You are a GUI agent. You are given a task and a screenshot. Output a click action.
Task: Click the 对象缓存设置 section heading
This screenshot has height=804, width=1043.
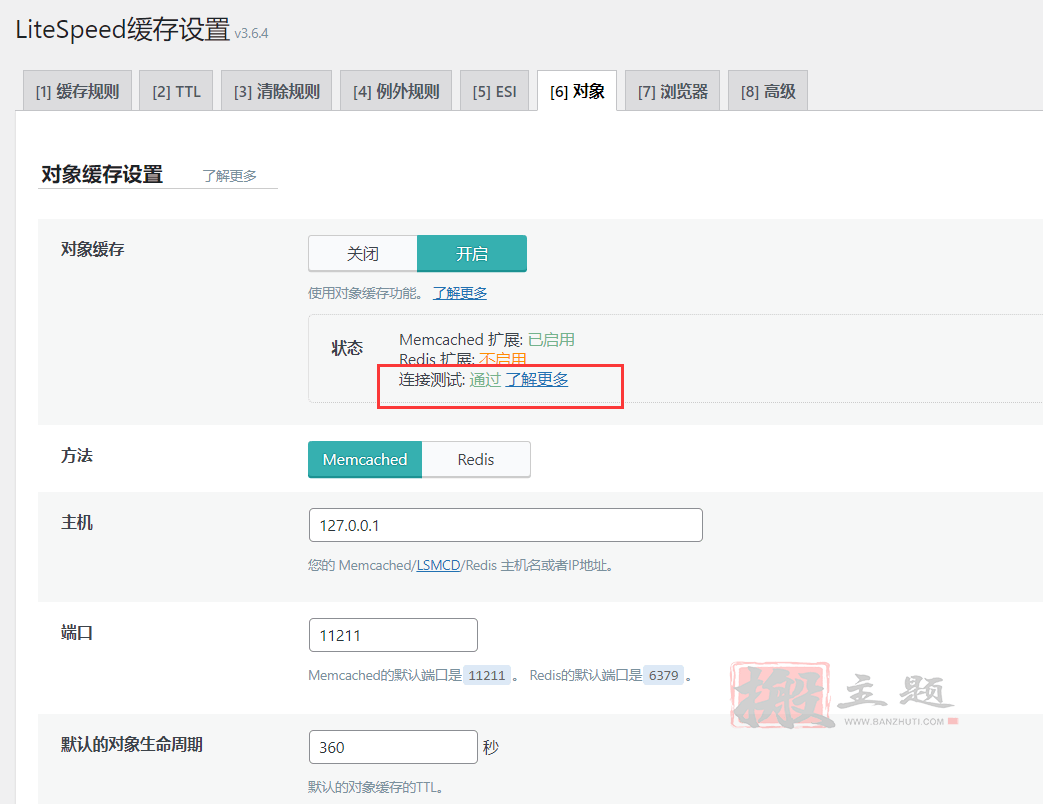102,174
